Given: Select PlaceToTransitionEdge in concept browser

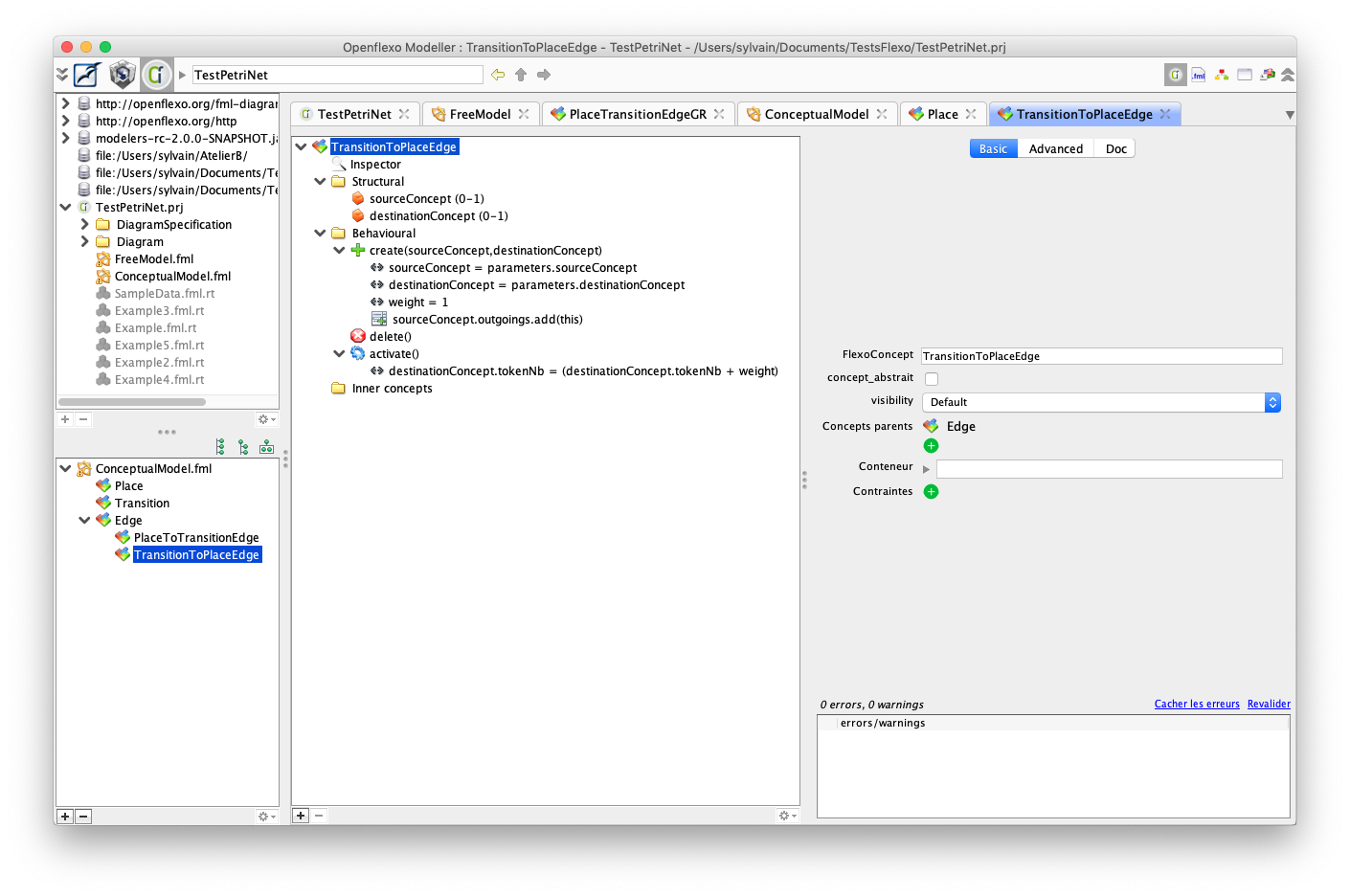Looking at the screenshot, I should click(196, 538).
